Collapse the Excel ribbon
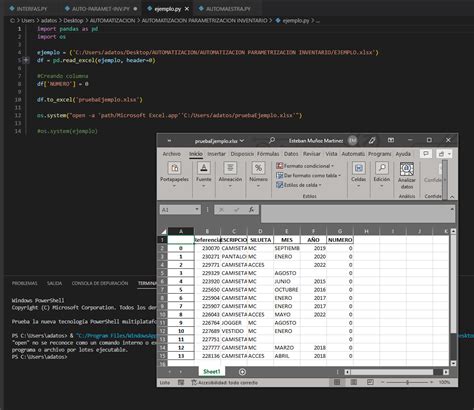The image size is (474, 410). coord(452,197)
